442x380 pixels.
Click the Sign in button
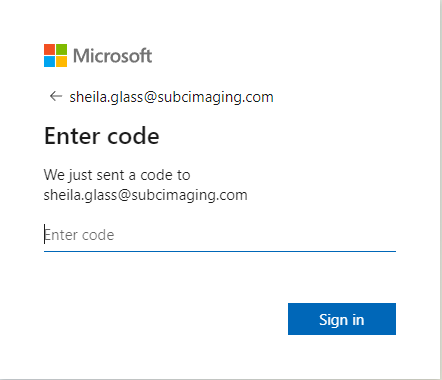pos(342,319)
